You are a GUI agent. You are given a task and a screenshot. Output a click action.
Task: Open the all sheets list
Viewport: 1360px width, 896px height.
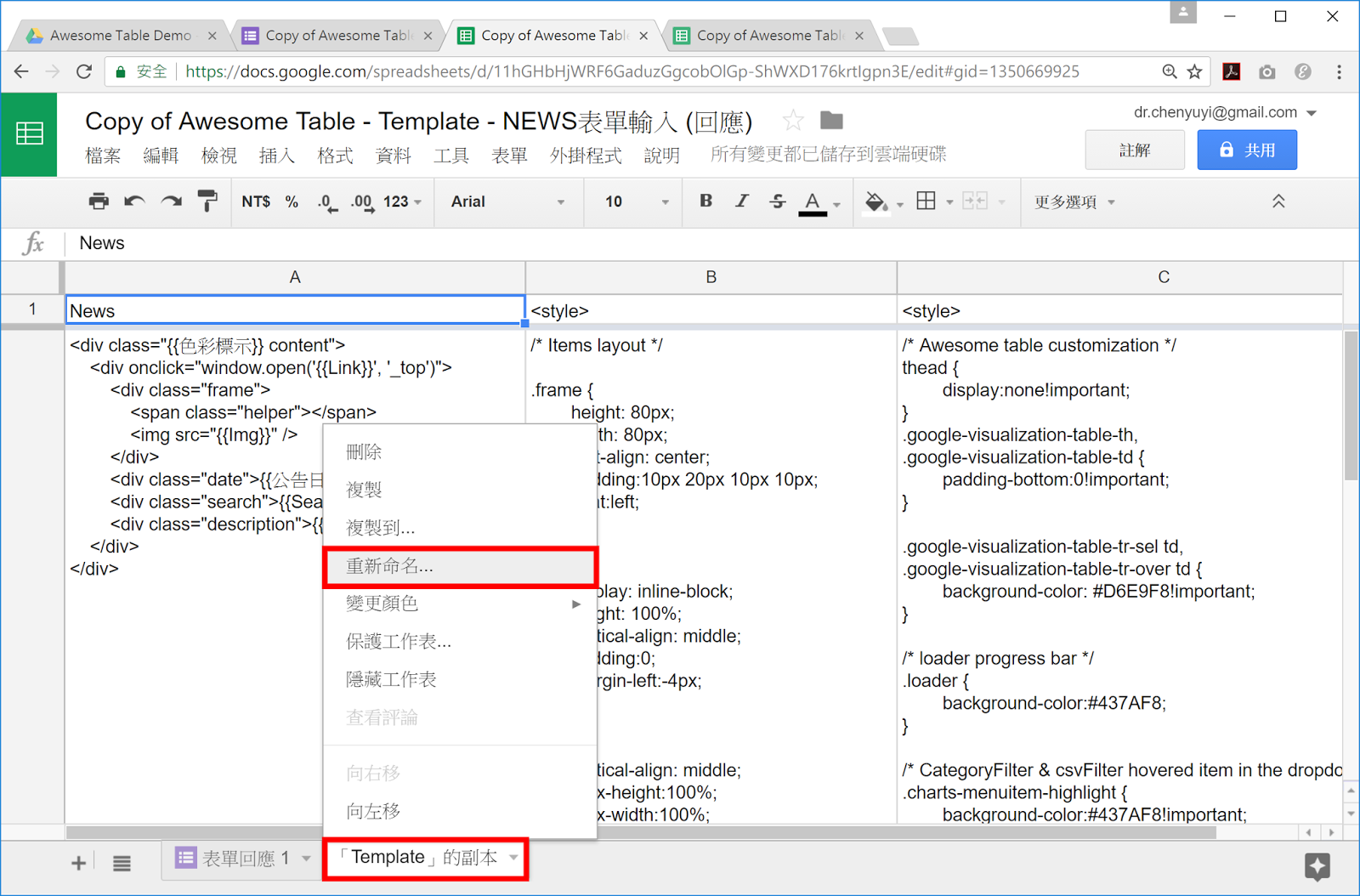pyautogui.click(x=122, y=864)
